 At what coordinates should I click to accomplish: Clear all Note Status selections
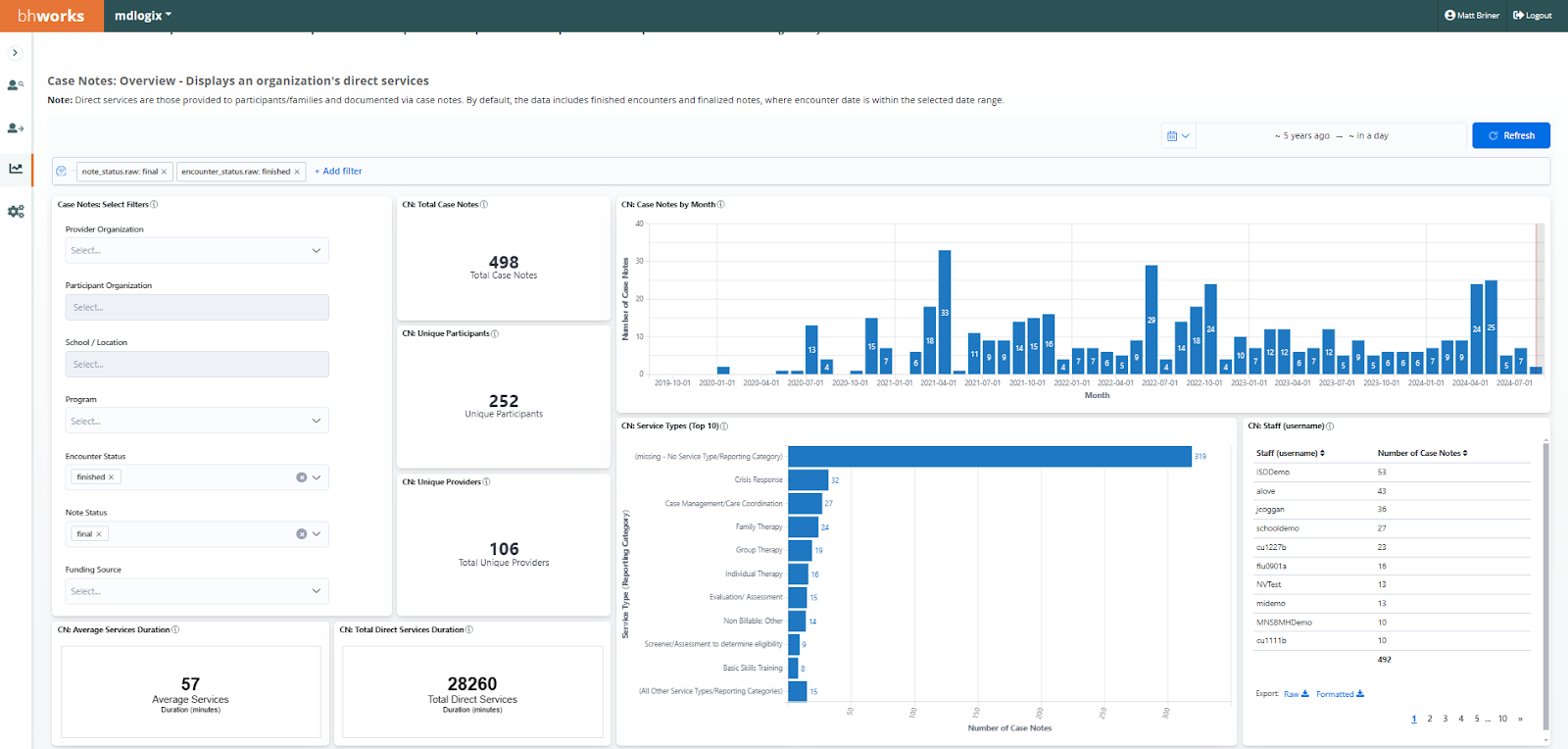pyautogui.click(x=302, y=534)
